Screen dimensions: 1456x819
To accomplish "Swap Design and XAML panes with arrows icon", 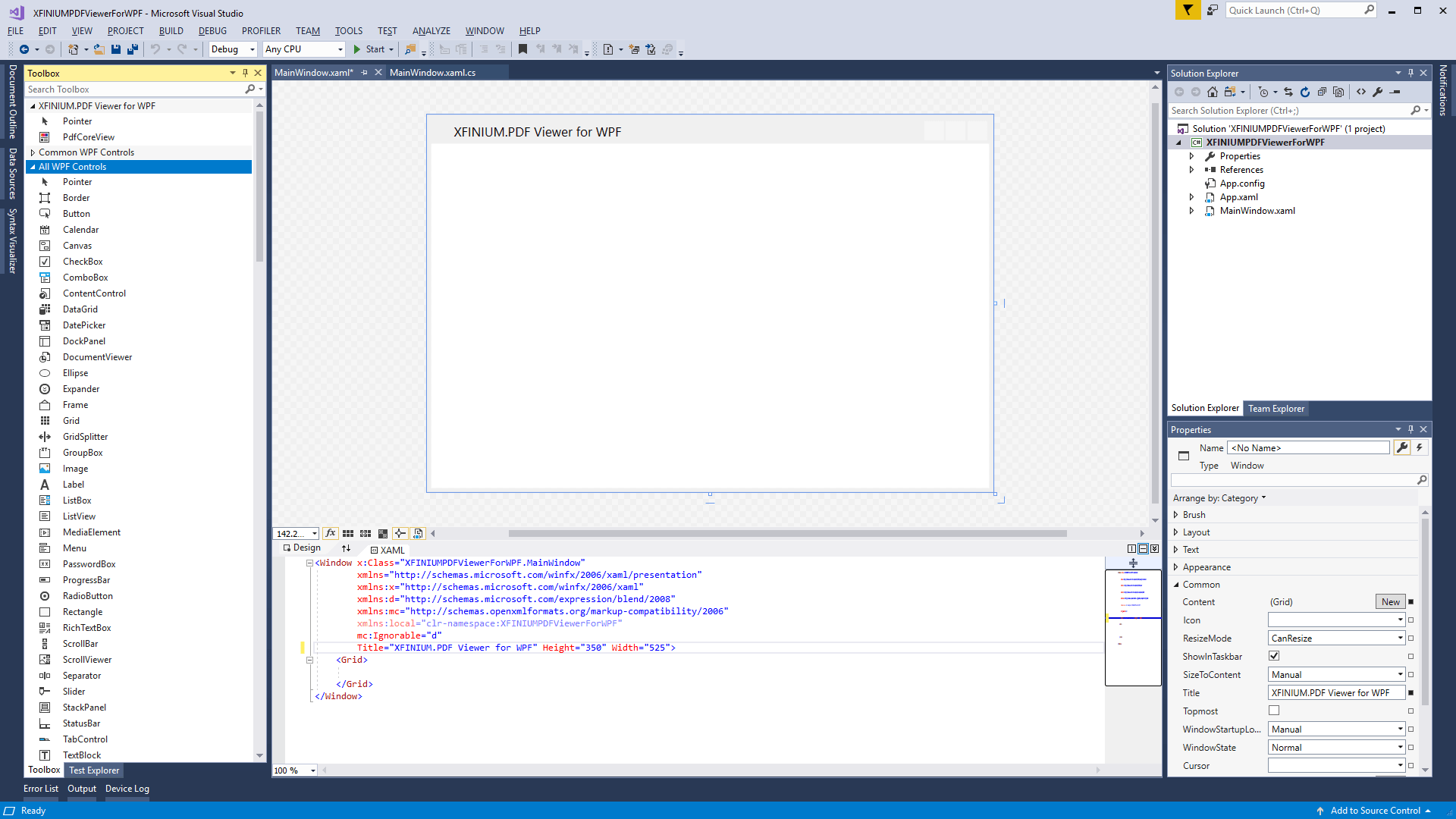I will pos(346,548).
